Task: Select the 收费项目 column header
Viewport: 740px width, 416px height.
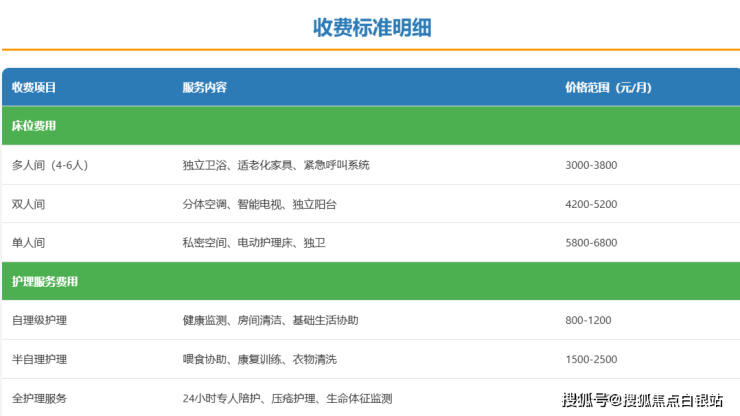Action: [34, 87]
